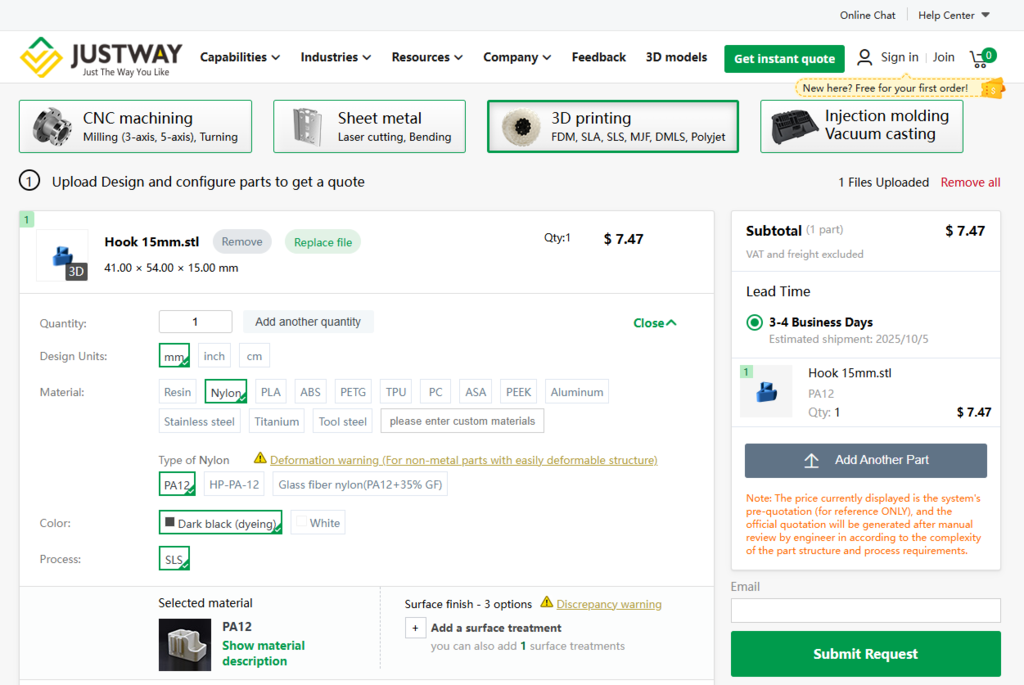Click the deformation warning triangle icon
The width and height of the screenshot is (1024, 685).
260,459
